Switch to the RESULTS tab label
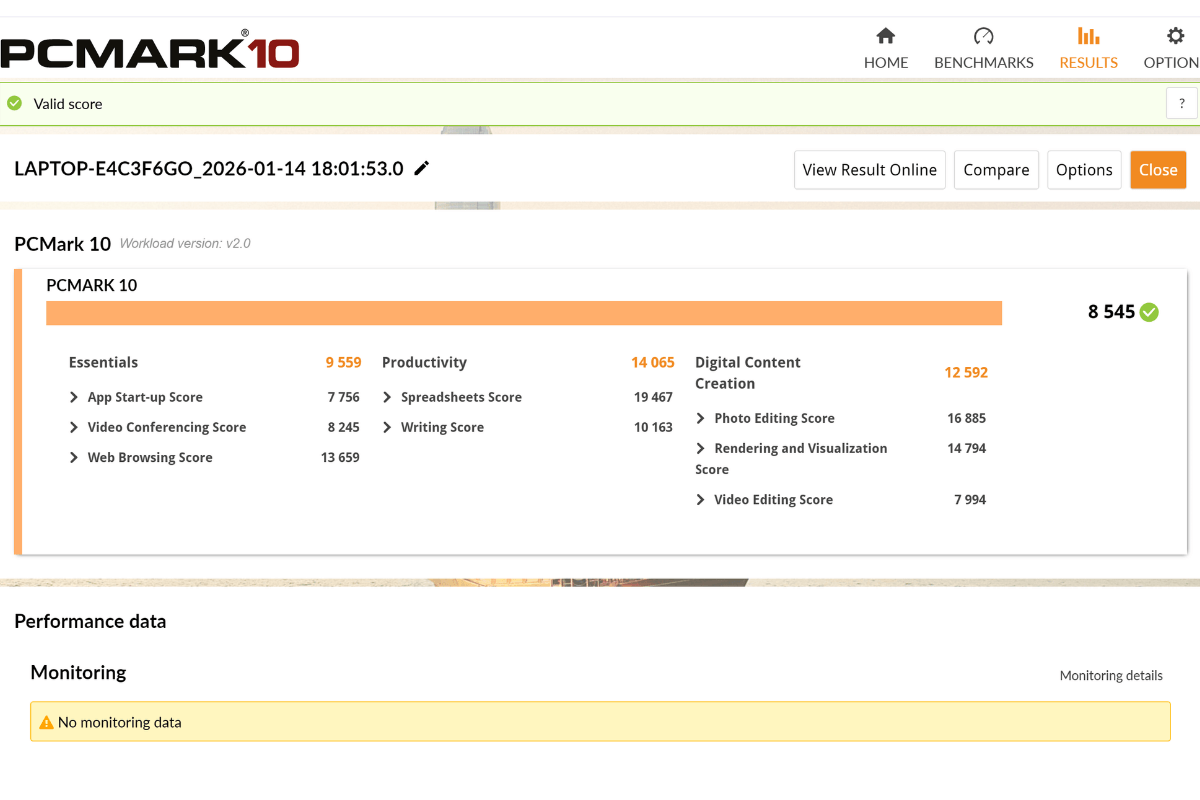The height and width of the screenshot is (800, 1200). pyautogui.click(x=1089, y=62)
